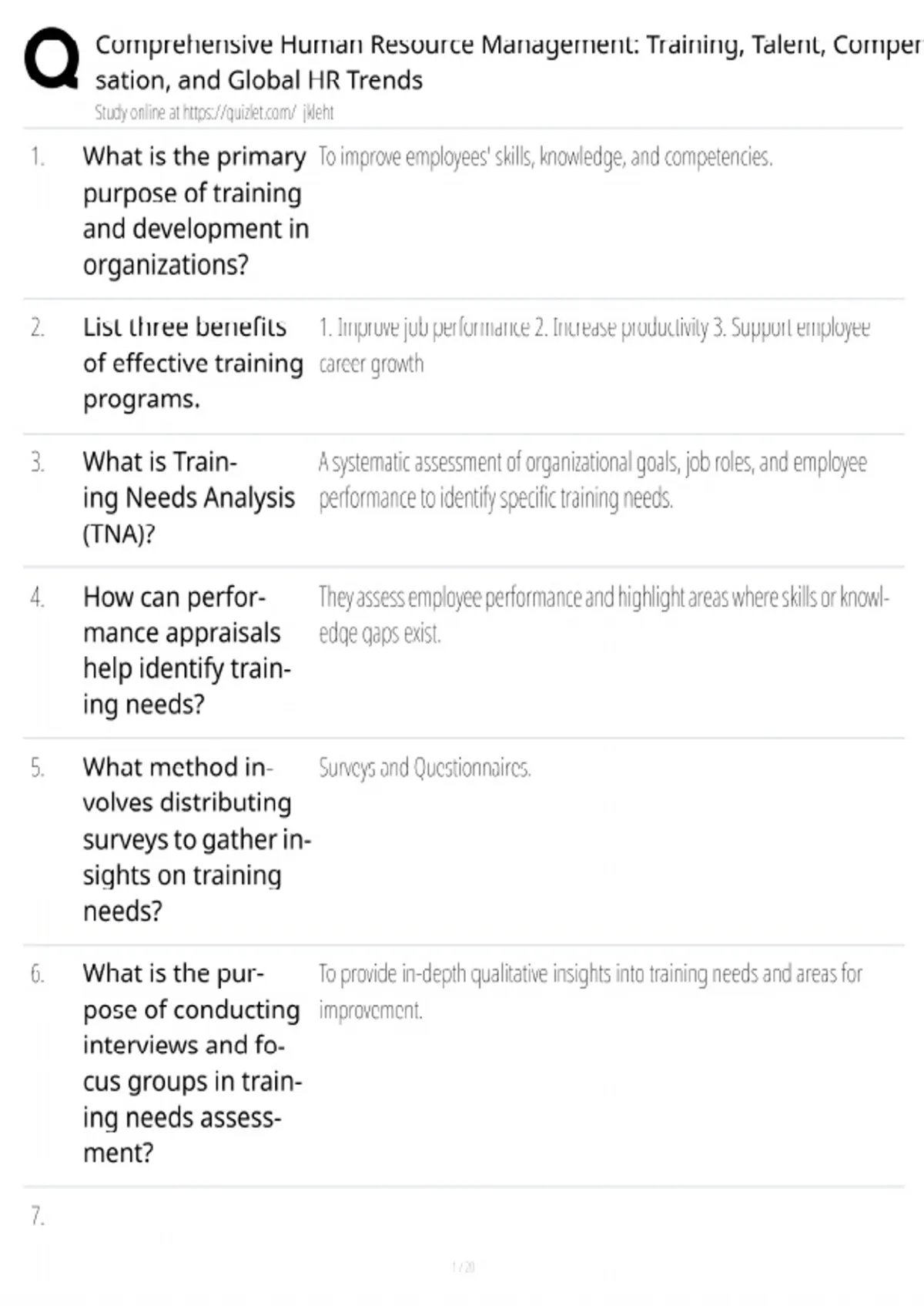Click the page number indicator at bottom
Viewport: 924px width, 1309px height.
463,1267
